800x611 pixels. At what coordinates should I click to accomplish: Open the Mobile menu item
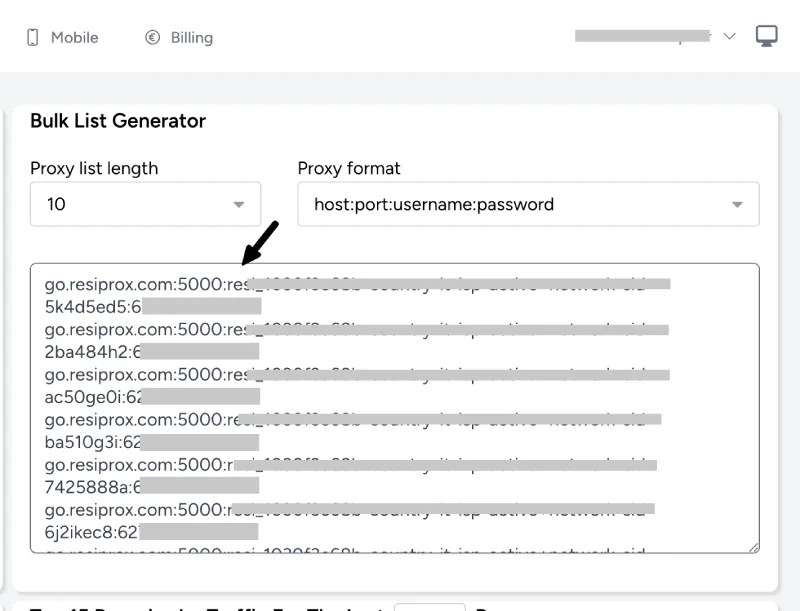74,38
